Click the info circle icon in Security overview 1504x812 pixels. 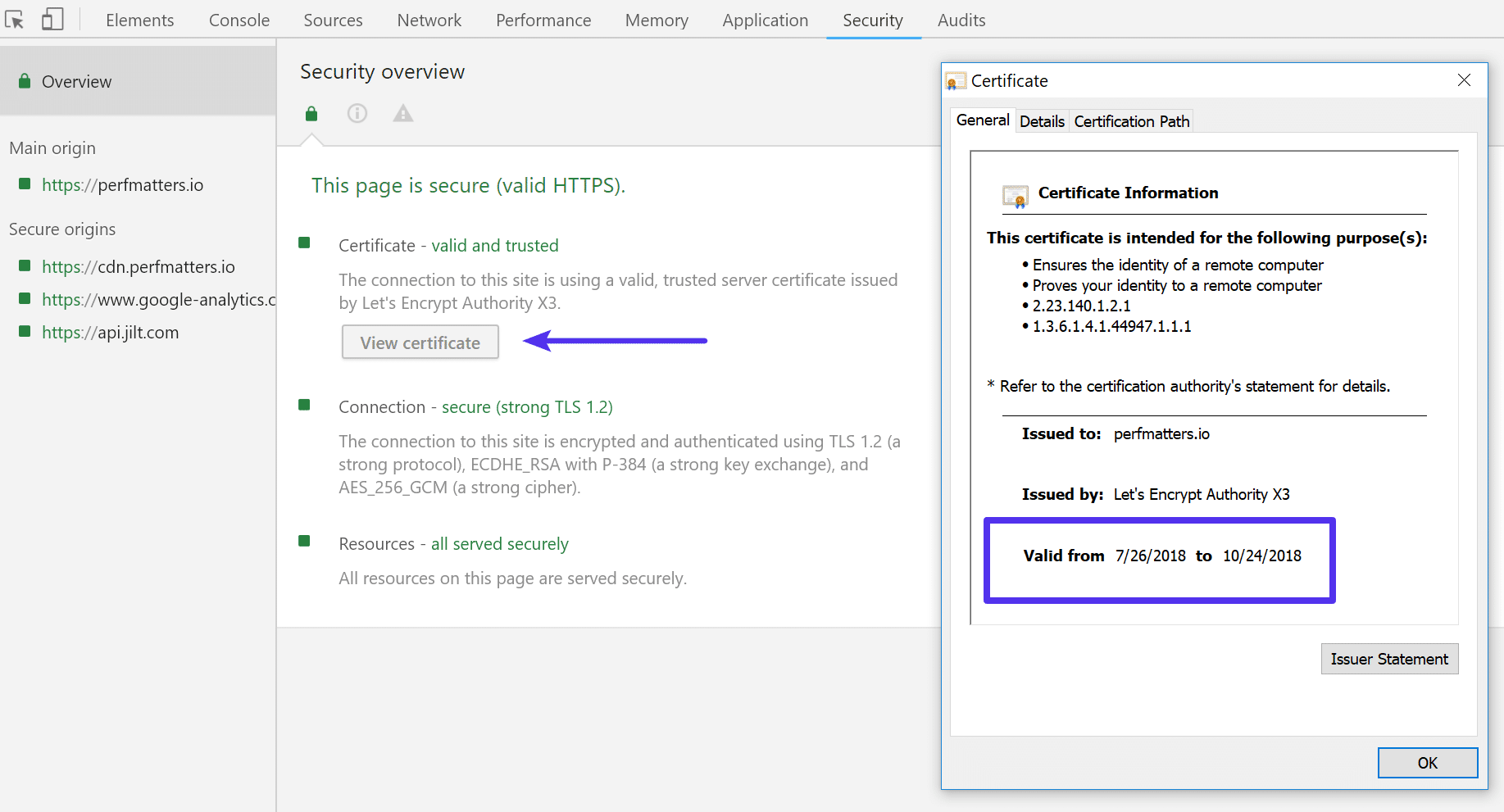click(x=357, y=113)
